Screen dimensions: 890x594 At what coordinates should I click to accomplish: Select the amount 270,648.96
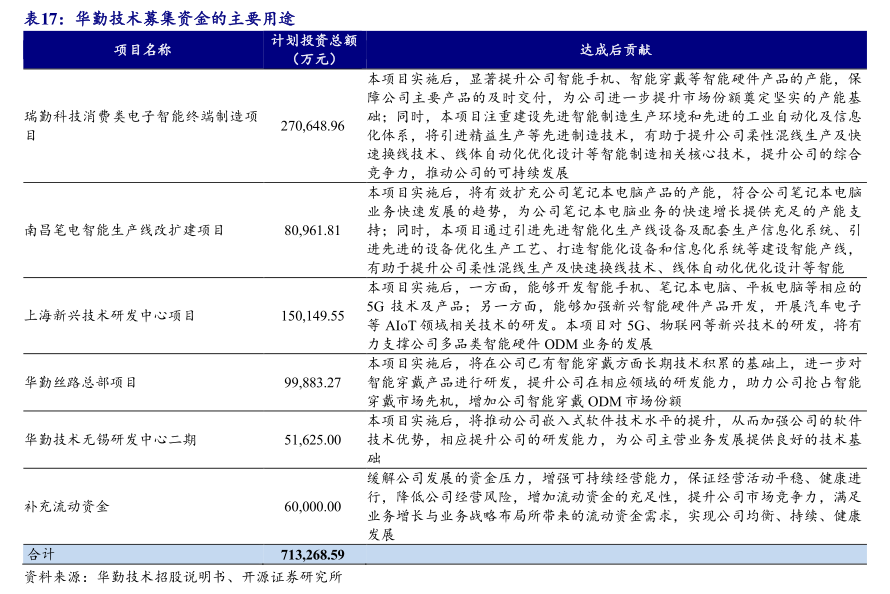pos(312,126)
